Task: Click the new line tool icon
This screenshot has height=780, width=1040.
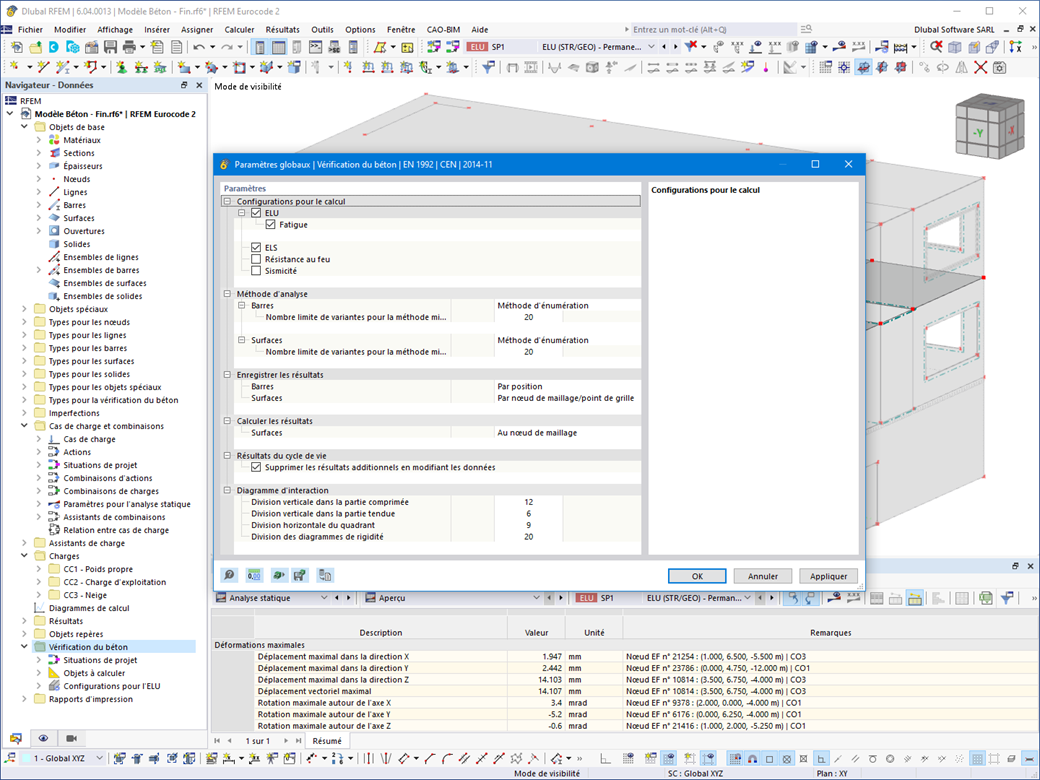Action: pyautogui.click(x=44, y=67)
